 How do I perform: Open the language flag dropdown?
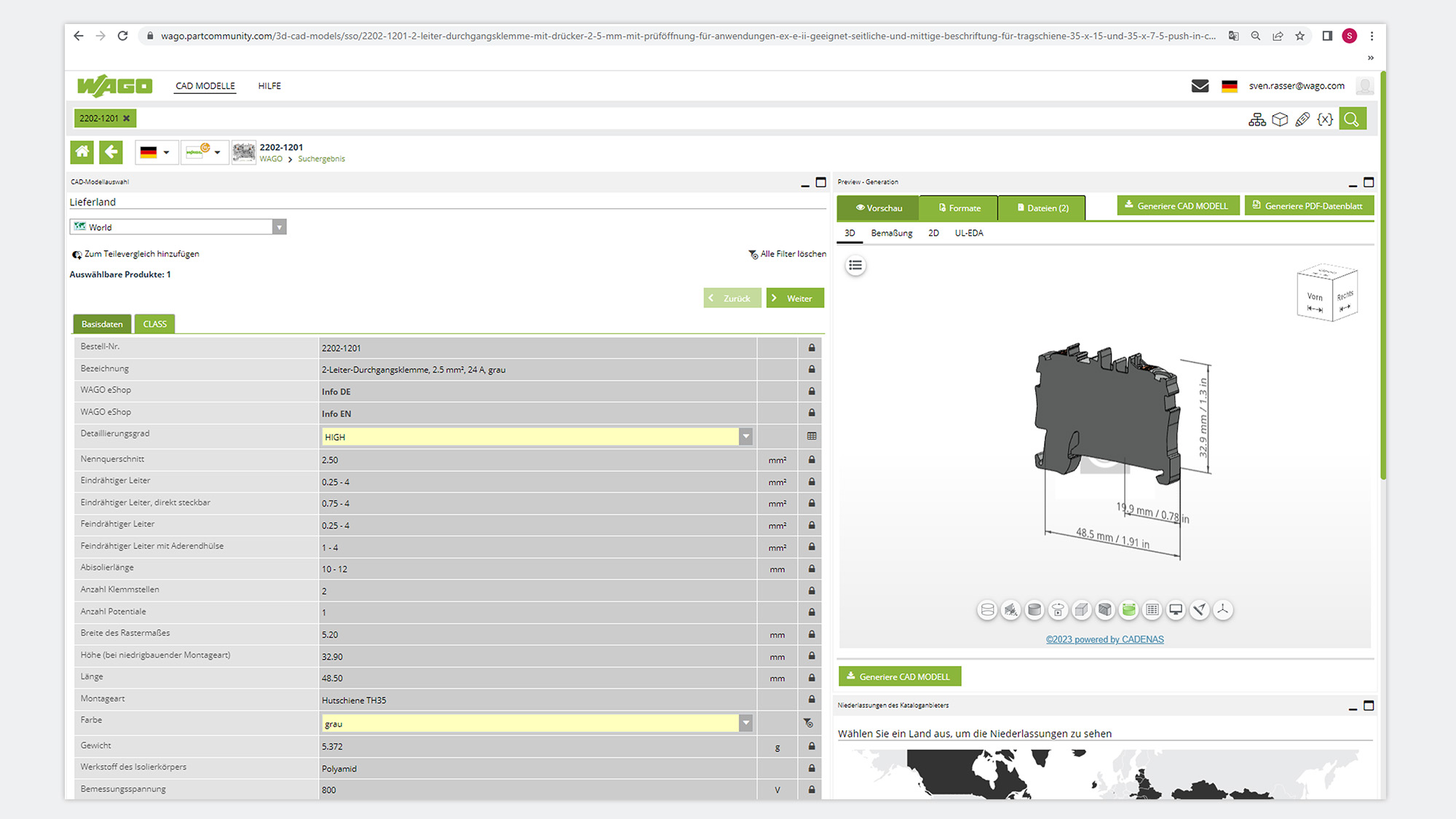click(156, 152)
